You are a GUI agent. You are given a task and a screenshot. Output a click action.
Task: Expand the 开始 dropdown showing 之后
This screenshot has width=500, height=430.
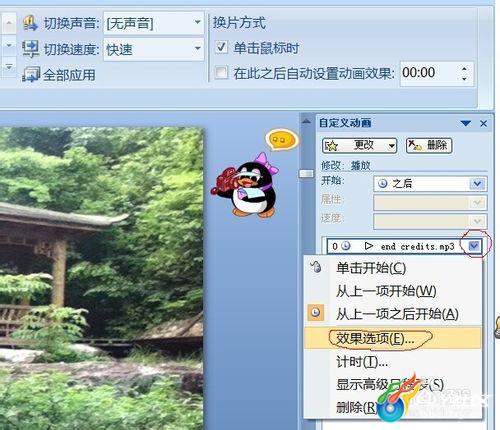[x=477, y=183]
